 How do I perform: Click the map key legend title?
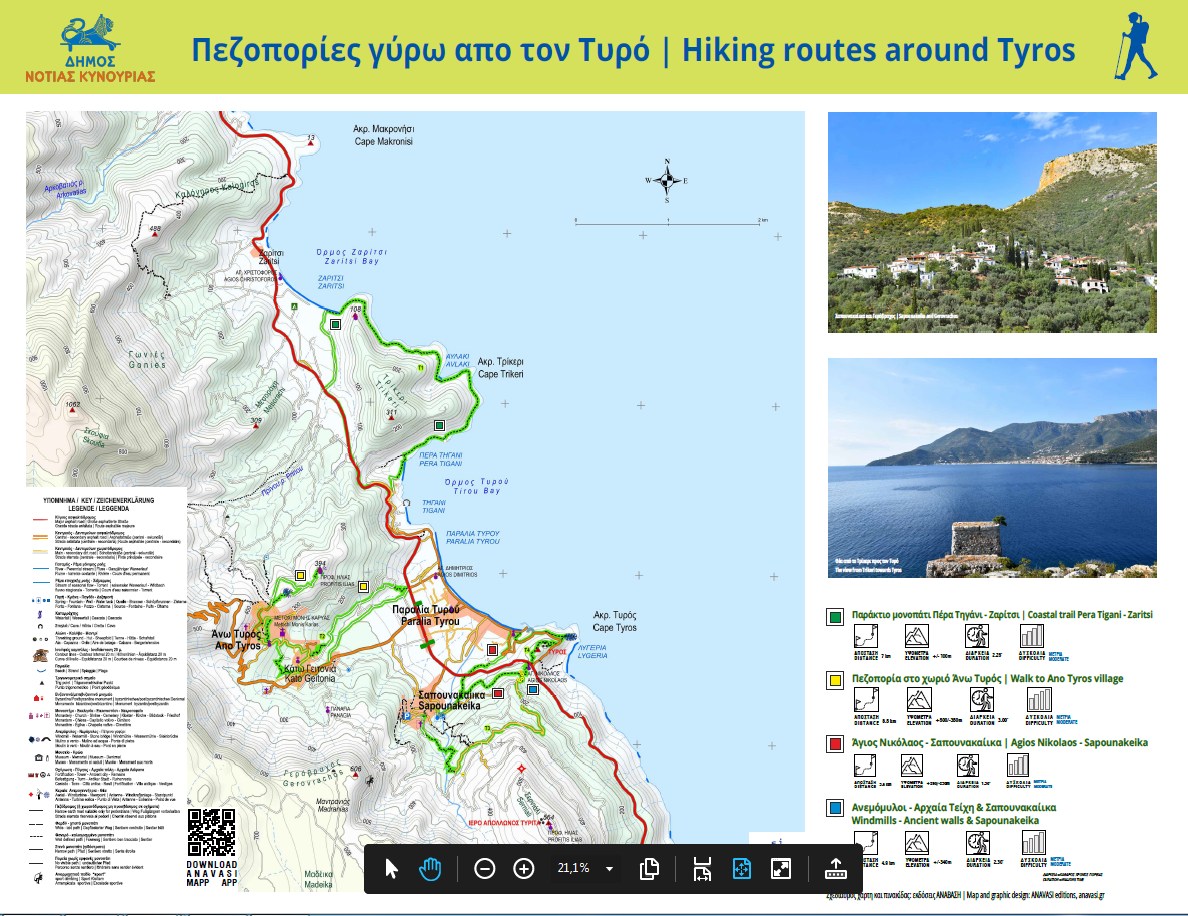click(98, 505)
